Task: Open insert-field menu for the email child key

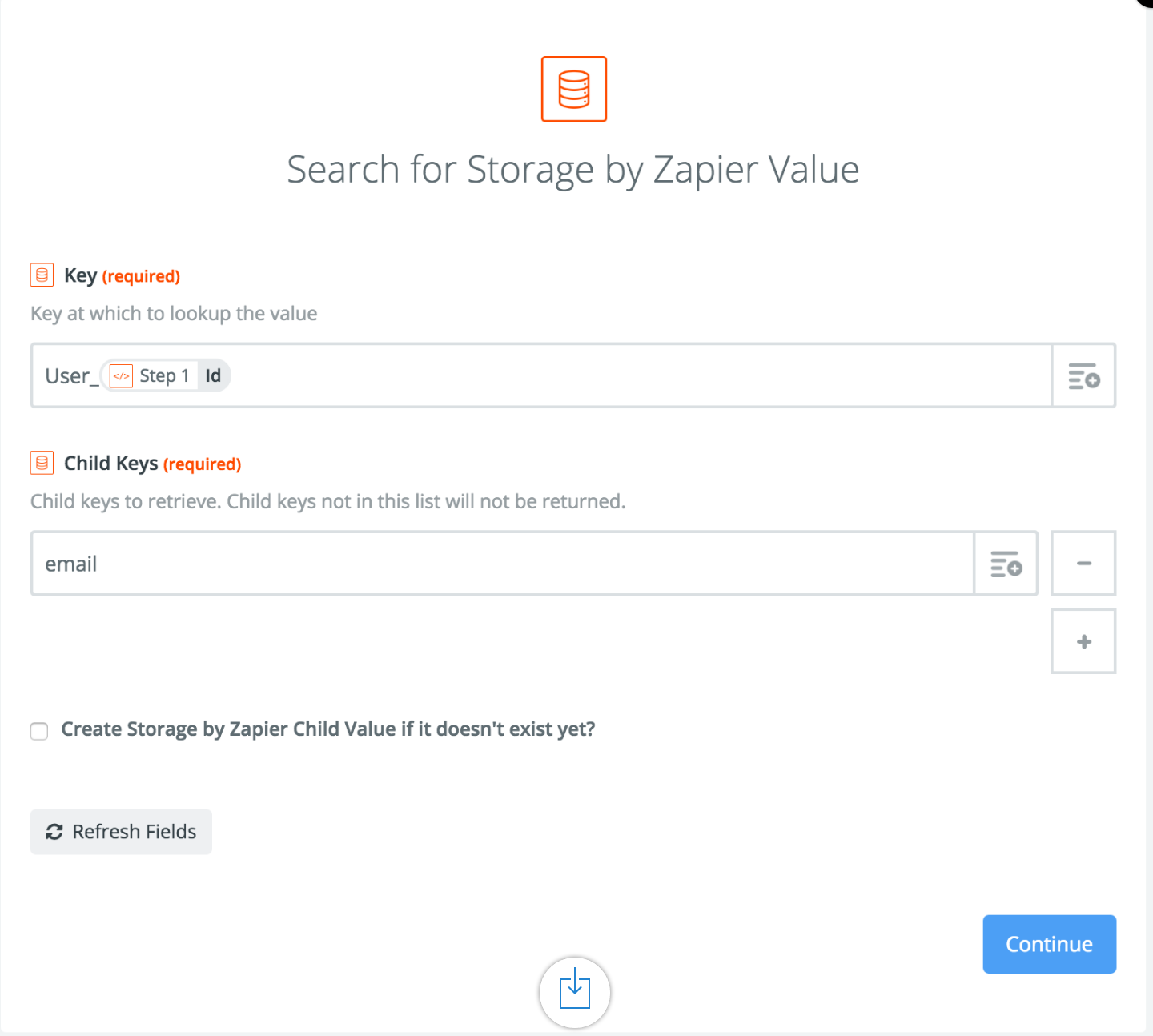Action: 1006,564
